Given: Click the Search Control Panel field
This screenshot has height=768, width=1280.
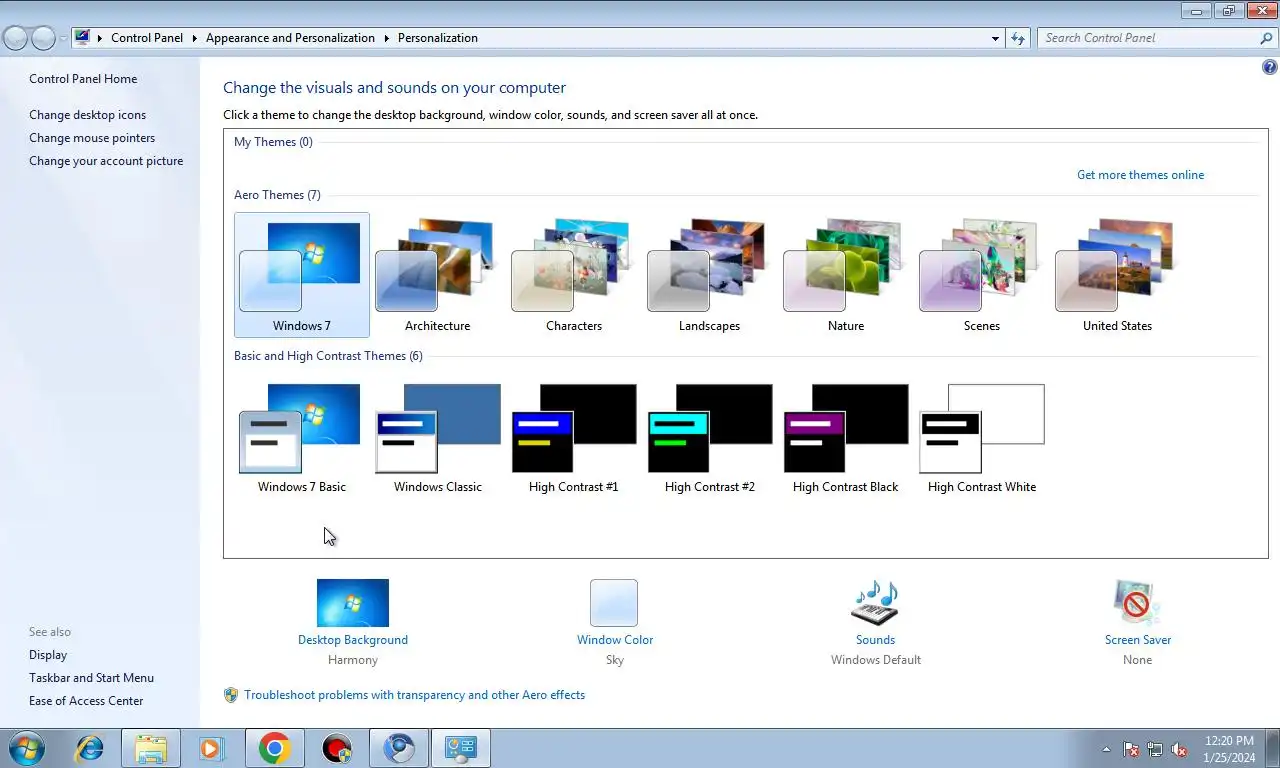Looking at the screenshot, I should click(1148, 38).
